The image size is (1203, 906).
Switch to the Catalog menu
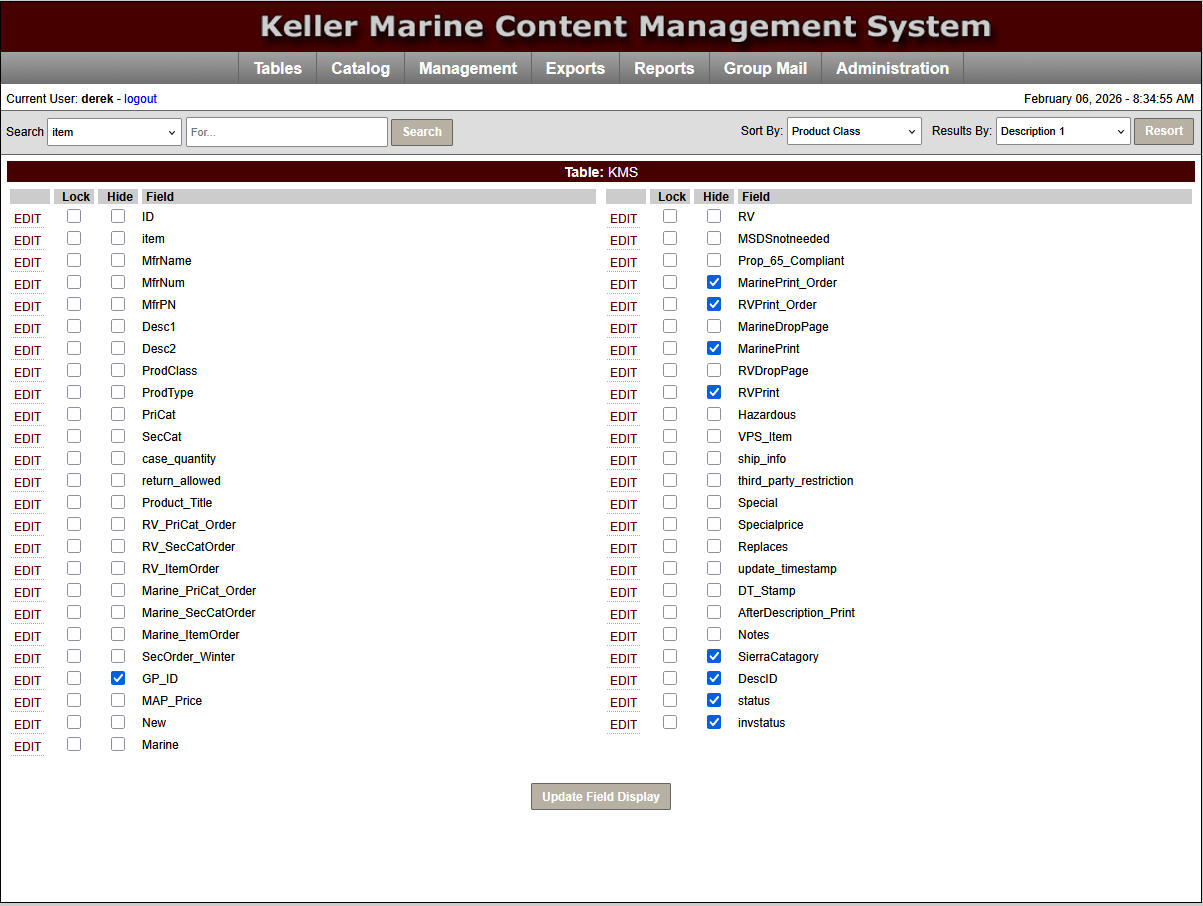point(359,68)
